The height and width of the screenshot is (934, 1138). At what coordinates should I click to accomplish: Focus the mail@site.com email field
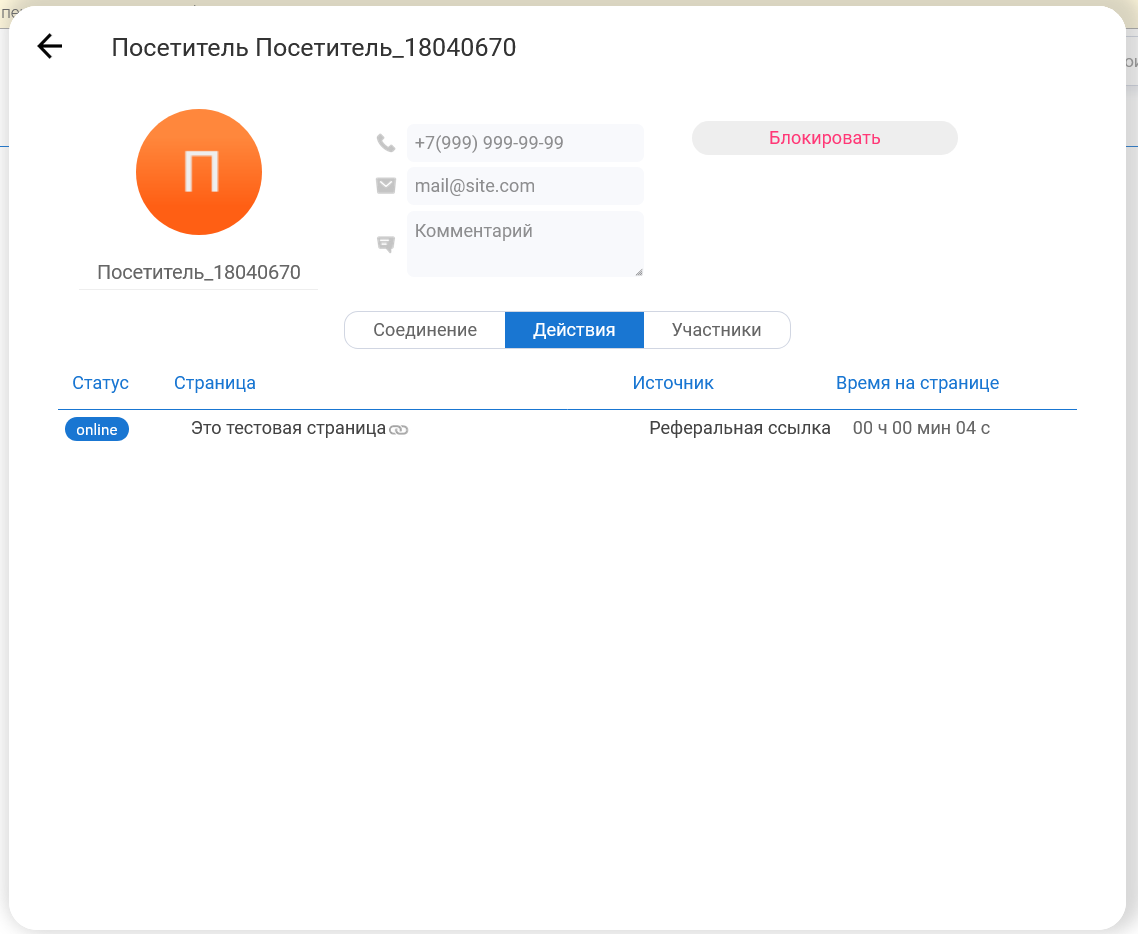pos(524,186)
